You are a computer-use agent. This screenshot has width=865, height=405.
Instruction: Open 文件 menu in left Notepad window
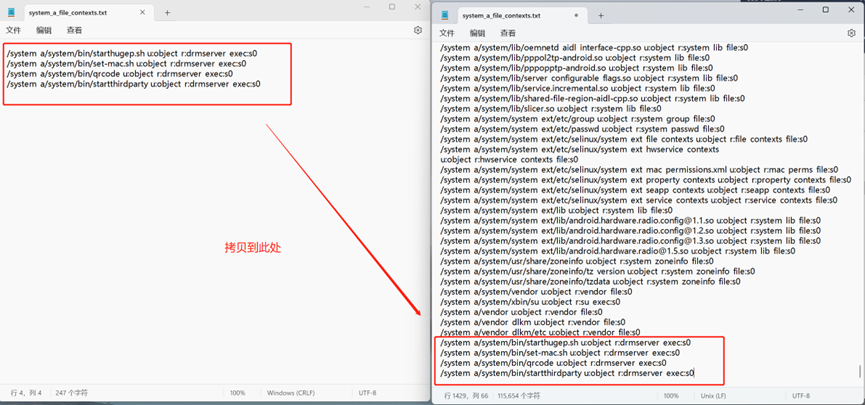pos(14,31)
